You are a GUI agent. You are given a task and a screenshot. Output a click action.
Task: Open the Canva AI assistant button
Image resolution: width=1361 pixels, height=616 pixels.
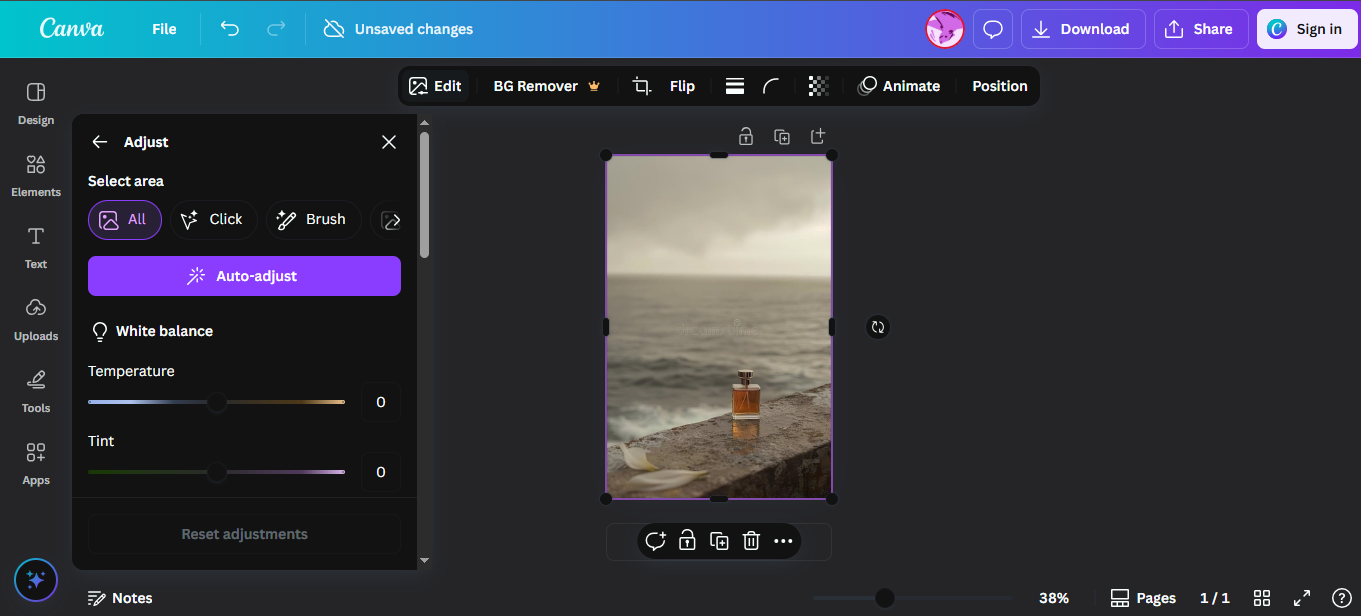click(x=36, y=579)
